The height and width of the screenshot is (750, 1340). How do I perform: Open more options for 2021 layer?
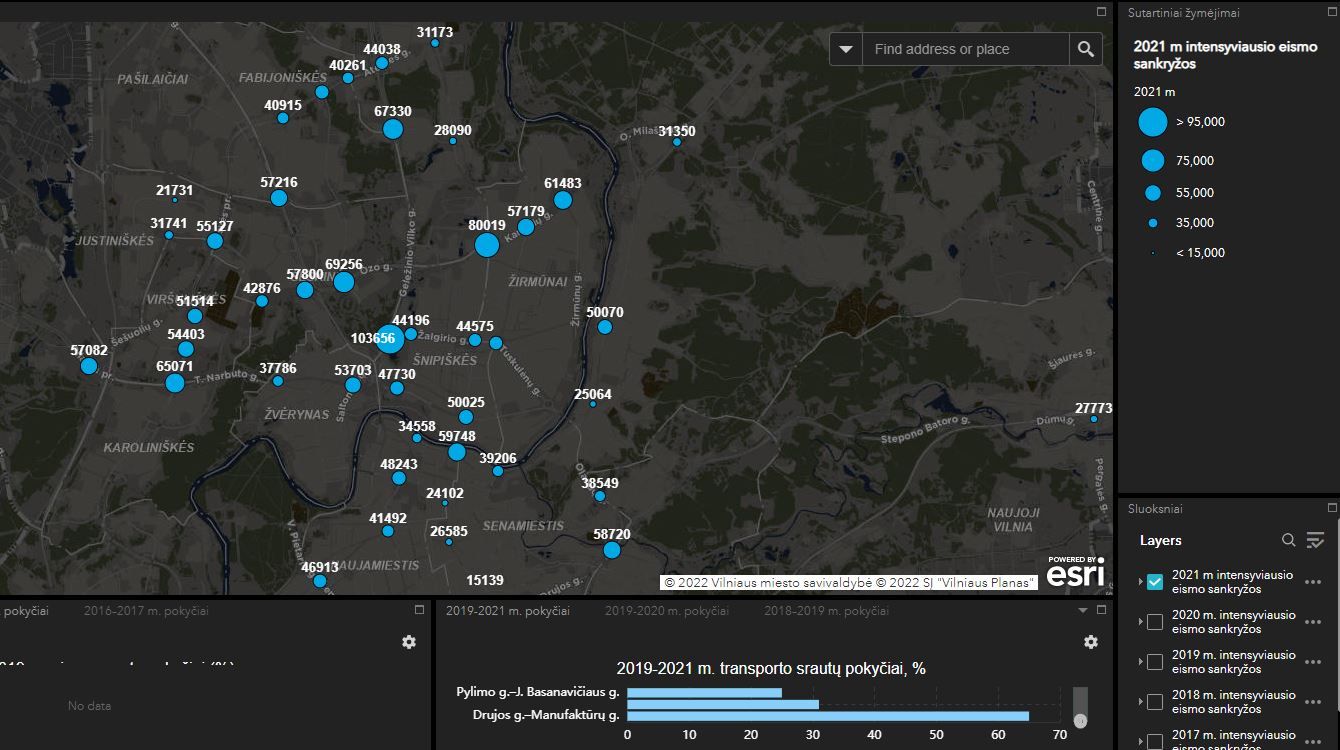(1313, 582)
